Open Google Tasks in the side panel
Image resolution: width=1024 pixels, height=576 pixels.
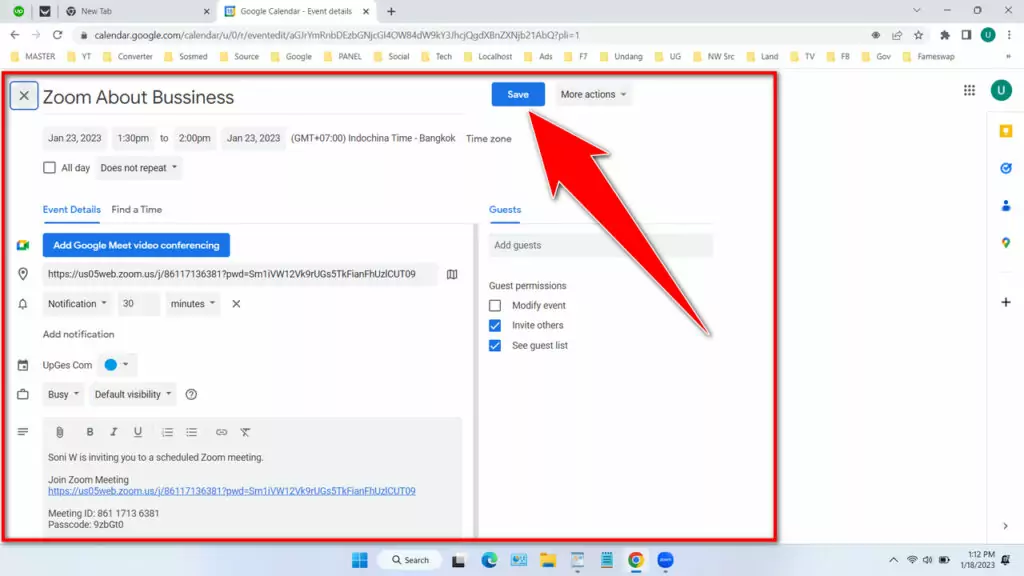point(1006,168)
